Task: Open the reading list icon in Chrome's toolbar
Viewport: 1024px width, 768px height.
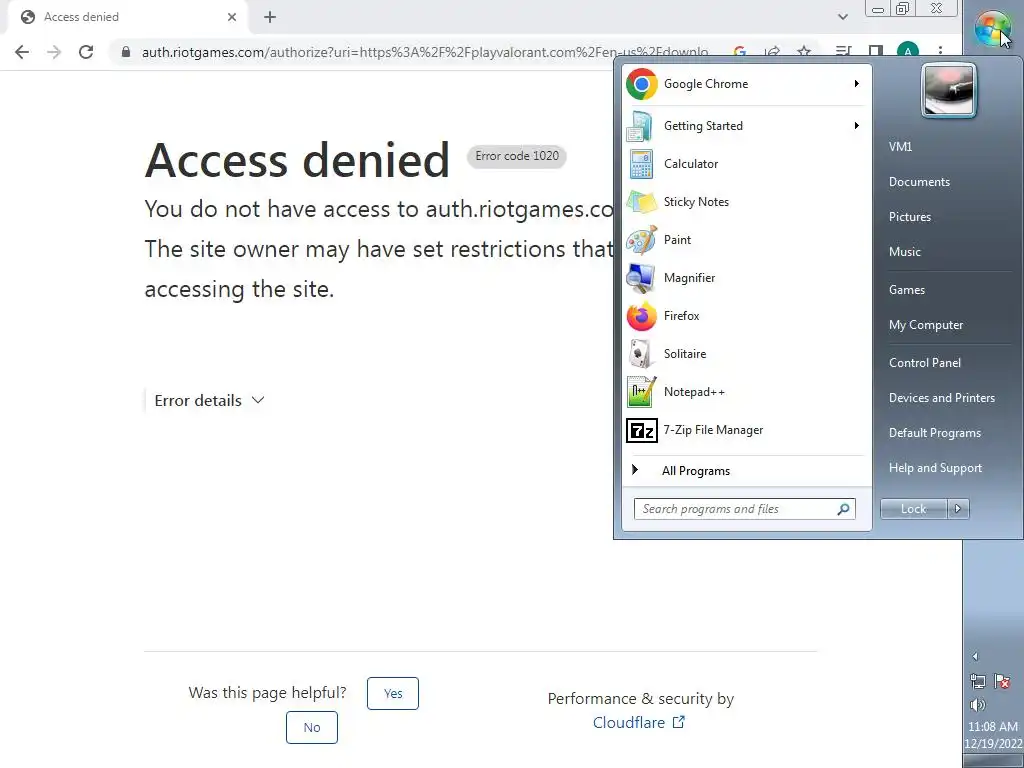Action: click(843, 52)
